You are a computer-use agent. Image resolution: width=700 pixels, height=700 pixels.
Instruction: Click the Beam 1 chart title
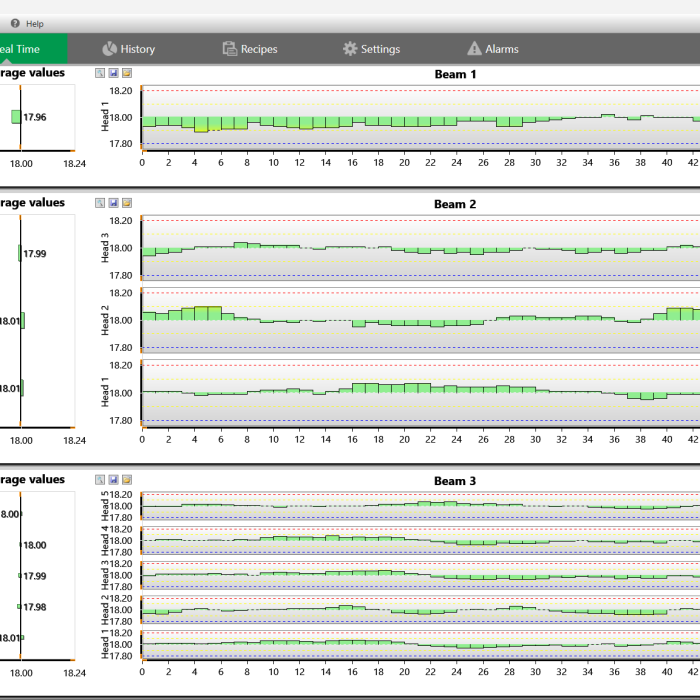click(455, 74)
